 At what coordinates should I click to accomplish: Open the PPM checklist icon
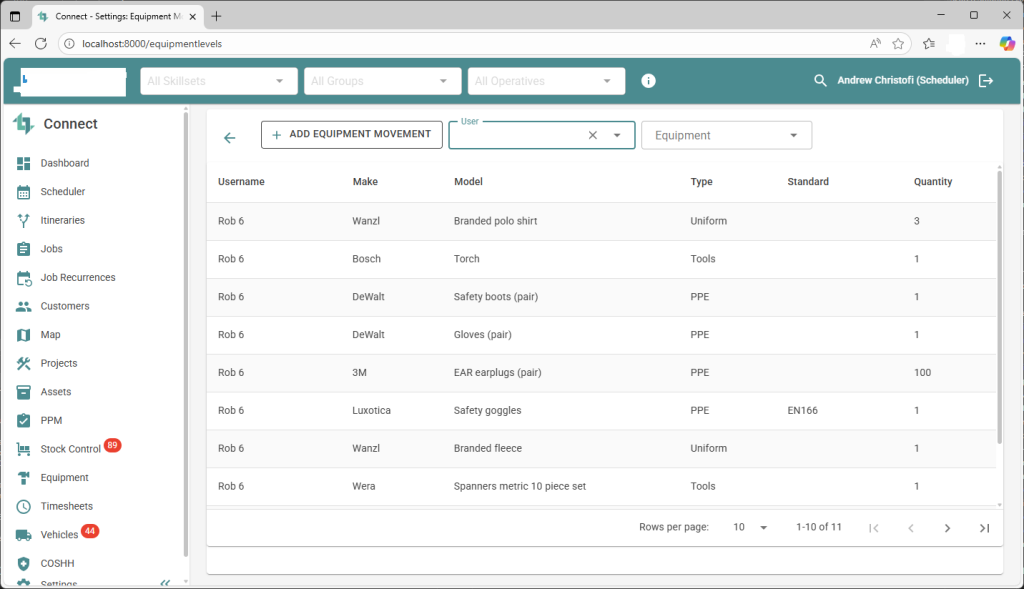click(x=24, y=421)
